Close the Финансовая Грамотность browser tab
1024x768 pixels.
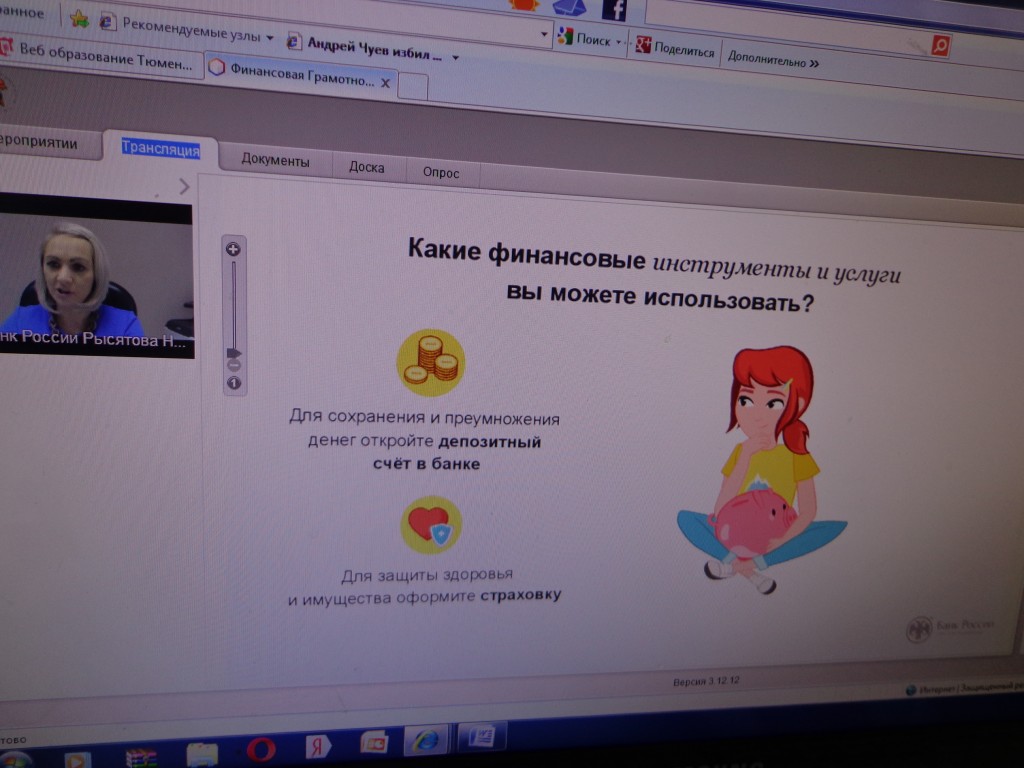[x=385, y=83]
